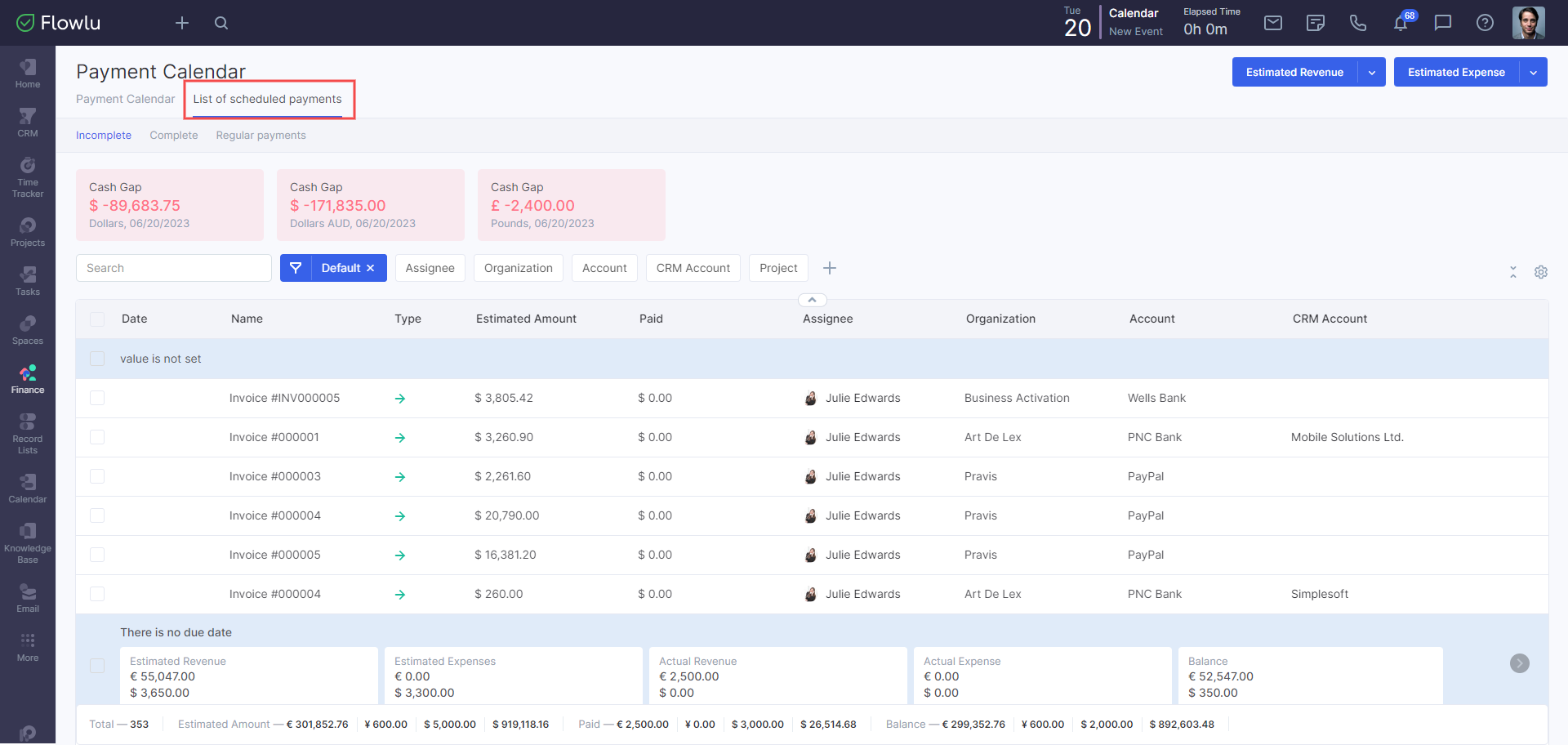Tick the checkbox for Invoice #INV000005
The image size is (1568, 745).
click(x=97, y=398)
